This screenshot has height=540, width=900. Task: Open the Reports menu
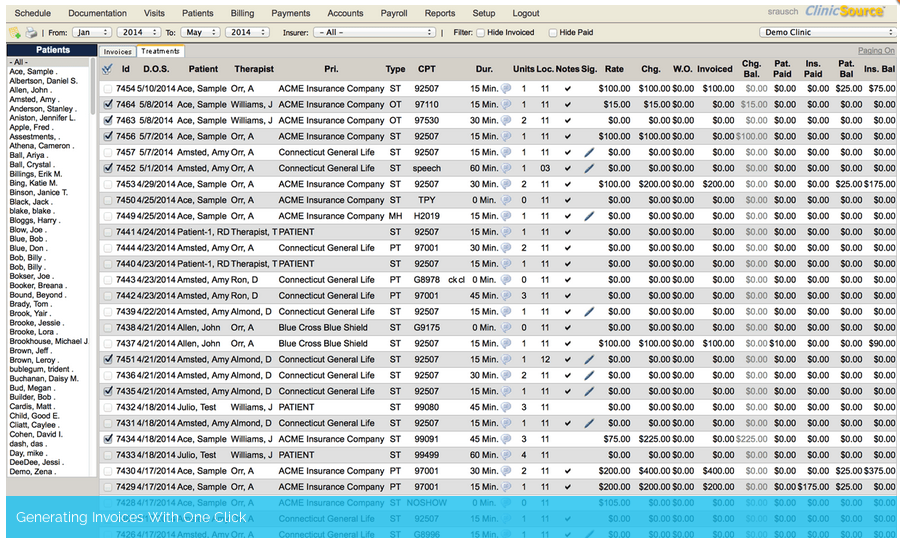coord(440,13)
